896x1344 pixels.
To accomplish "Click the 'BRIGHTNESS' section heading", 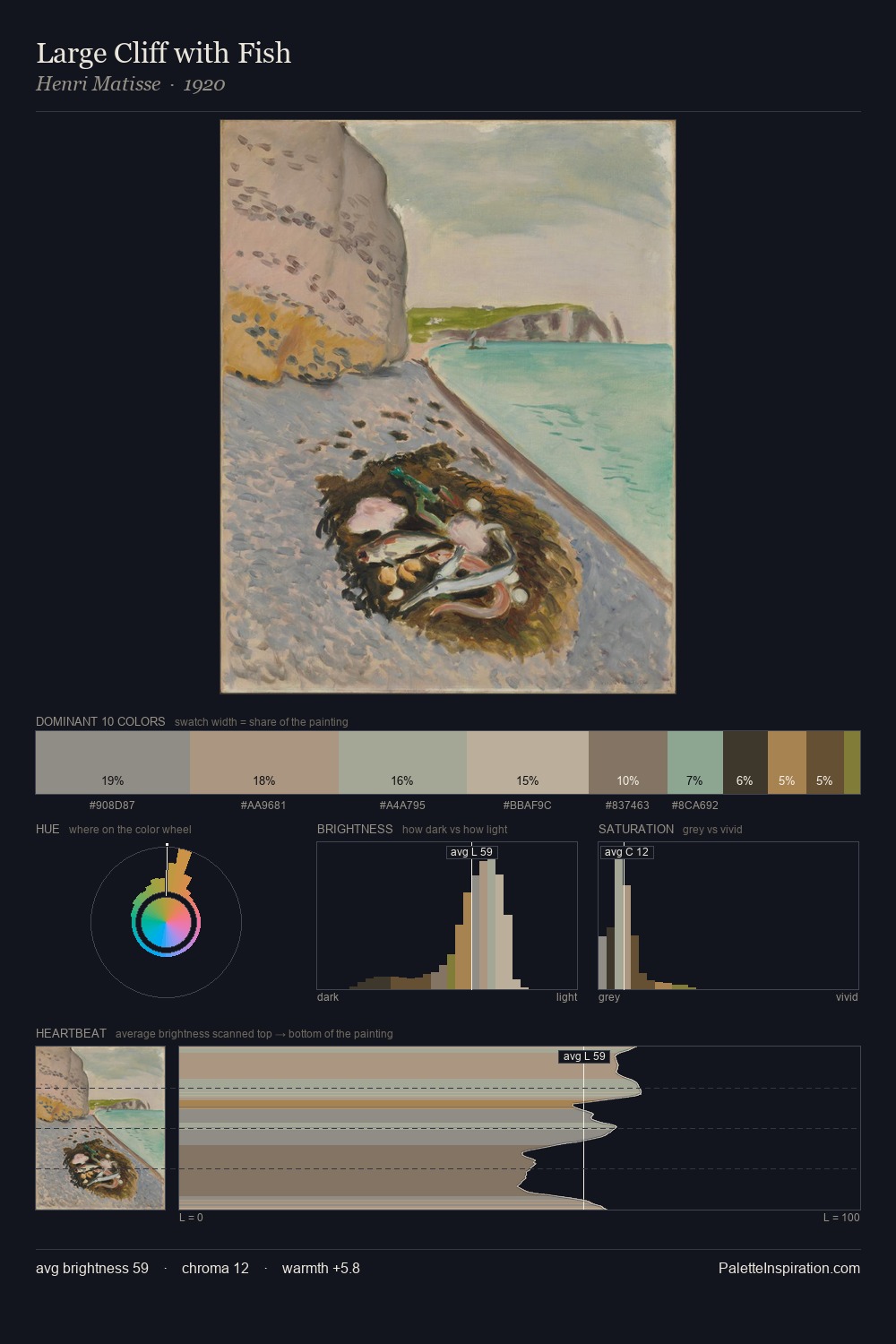I will tap(355, 829).
